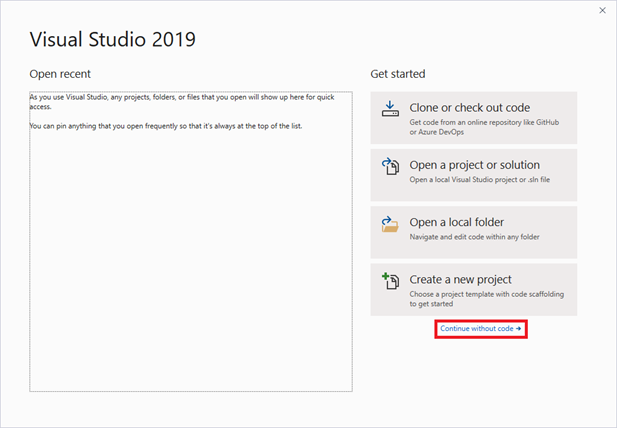Click the open project document icon
The width and height of the screenshot is (617, 428).
click(390, 166)
